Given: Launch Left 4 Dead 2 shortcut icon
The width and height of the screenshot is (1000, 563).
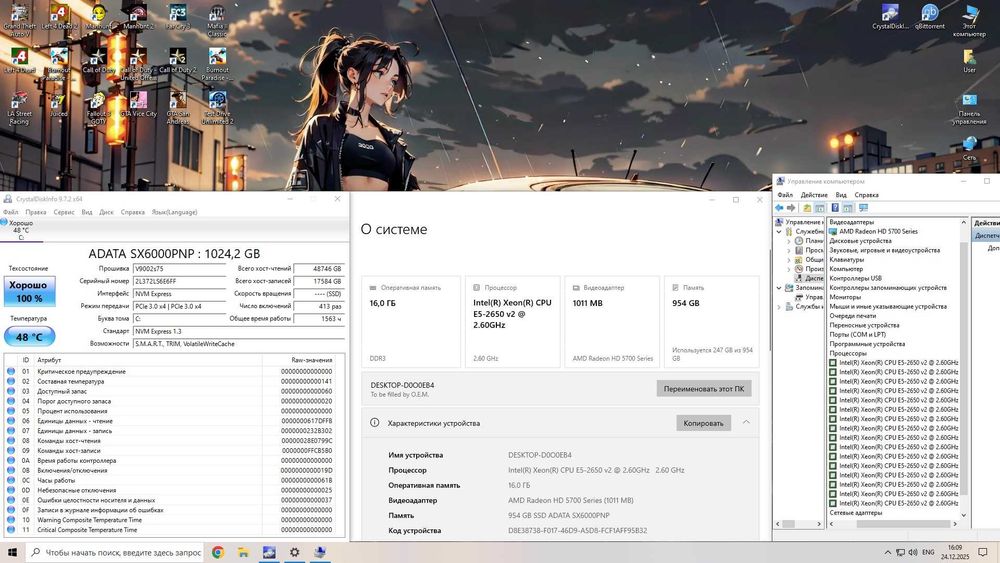Looking at the screenshot, I should click(x=59, y=18).
